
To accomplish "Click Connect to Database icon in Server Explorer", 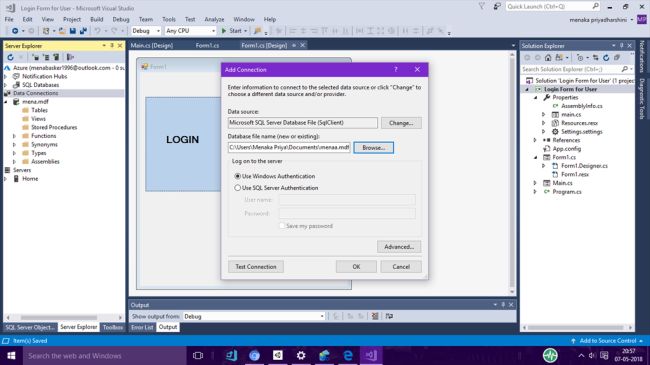I will point(36,57).
